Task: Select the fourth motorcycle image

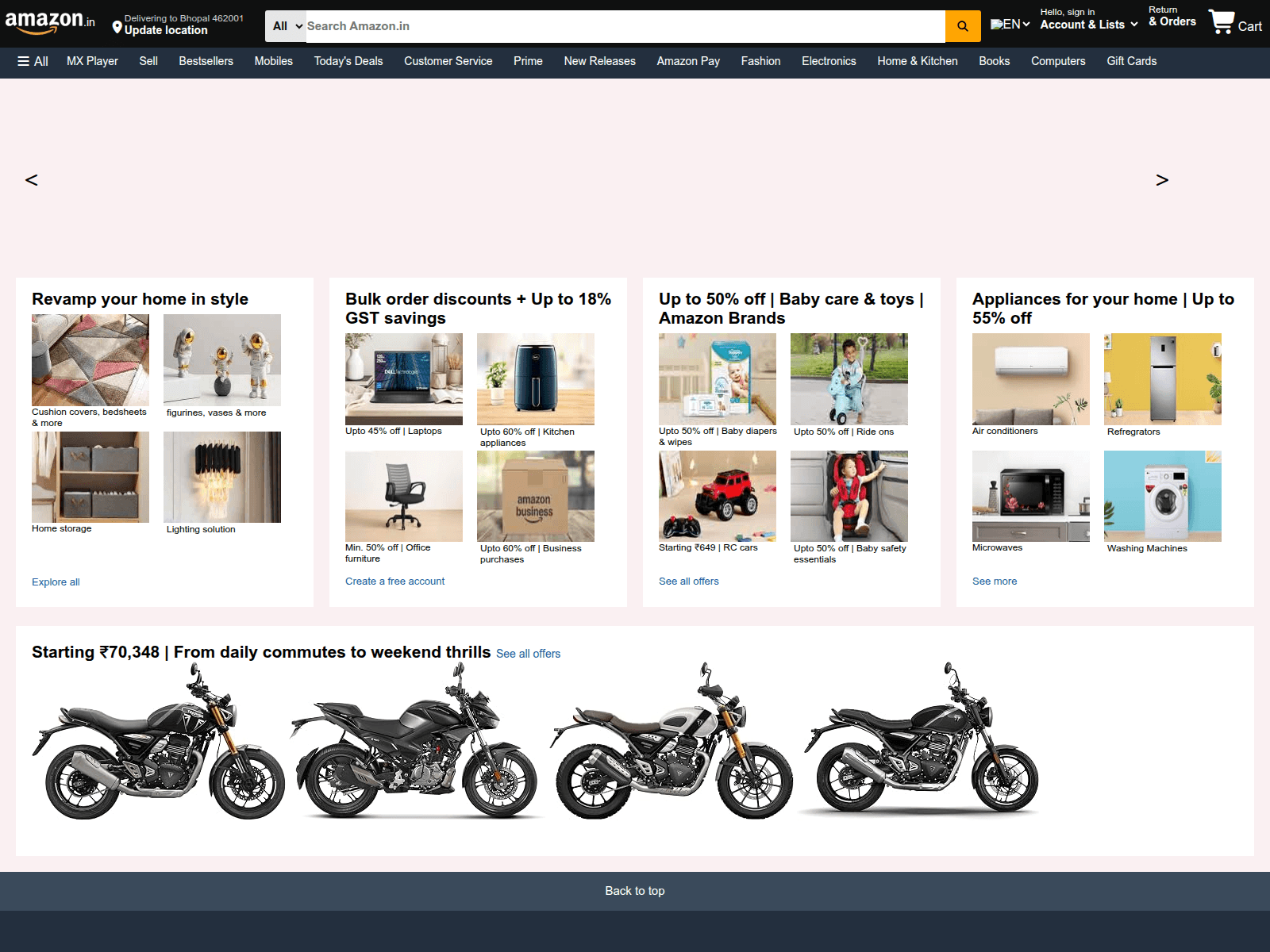Action: point(921,739)
